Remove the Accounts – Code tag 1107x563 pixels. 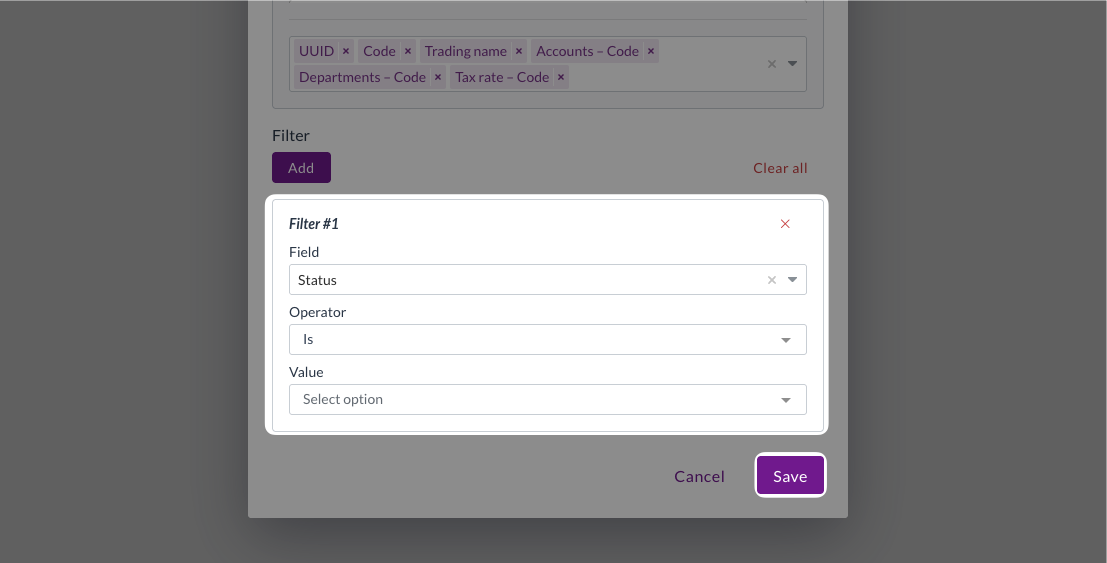[x=651, y=51]
